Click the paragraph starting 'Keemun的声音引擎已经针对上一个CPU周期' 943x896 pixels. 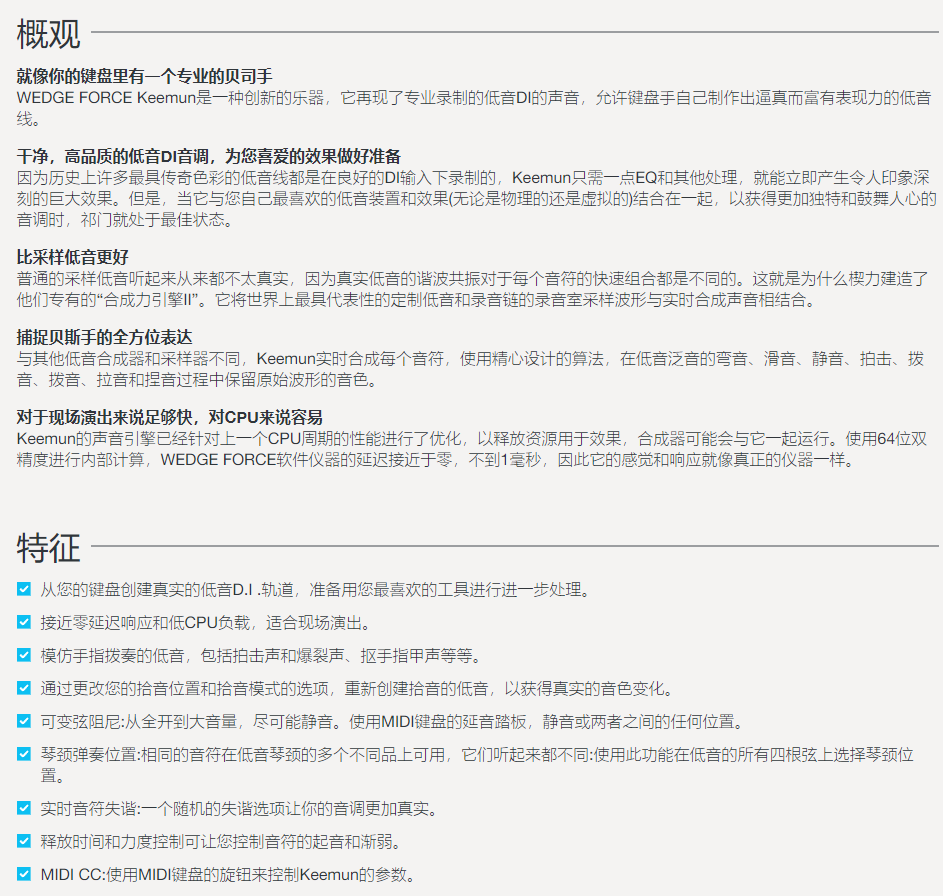tap(472, 449)
